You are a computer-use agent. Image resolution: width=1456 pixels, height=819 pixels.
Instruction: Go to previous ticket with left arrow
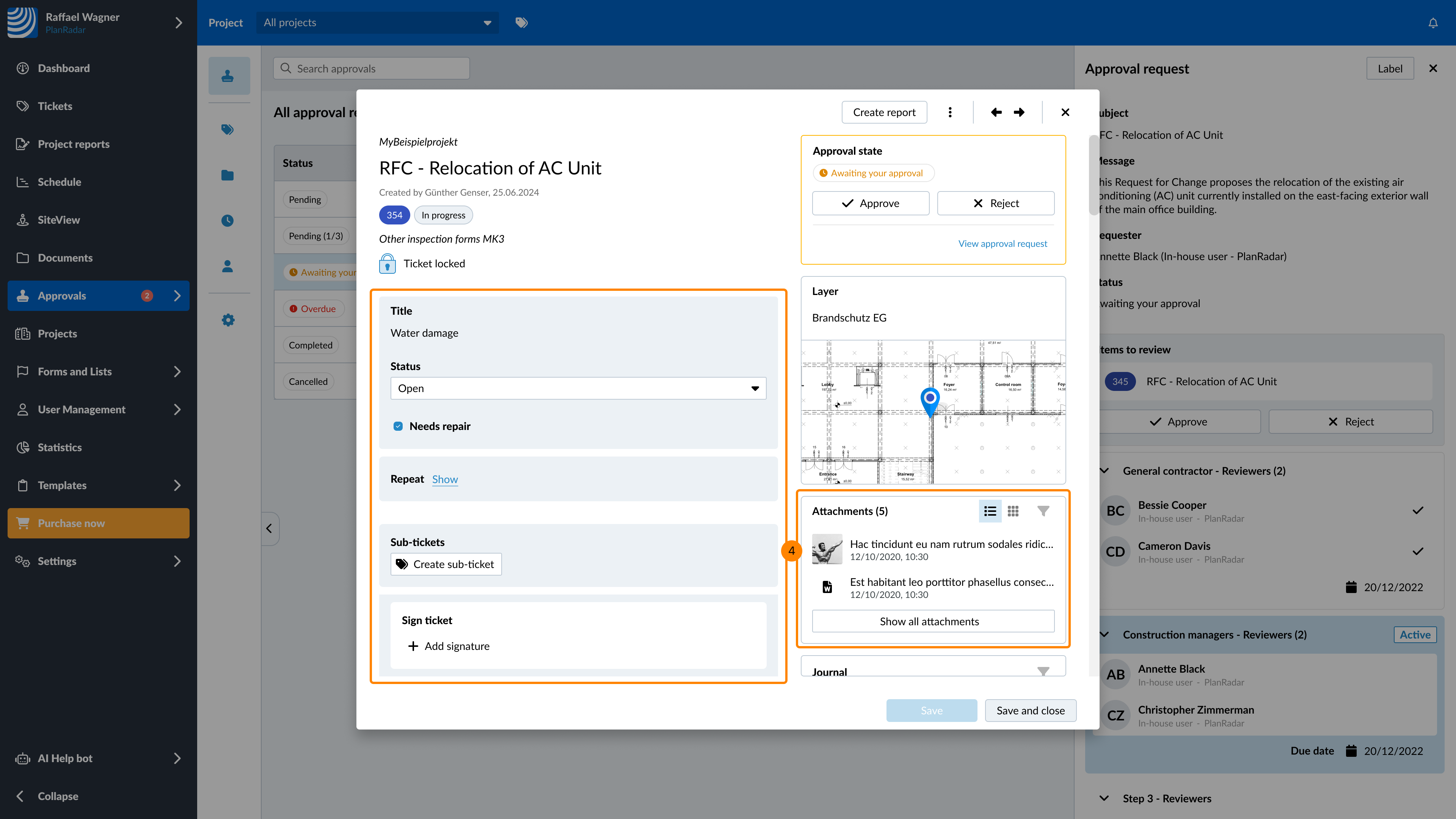996,112
